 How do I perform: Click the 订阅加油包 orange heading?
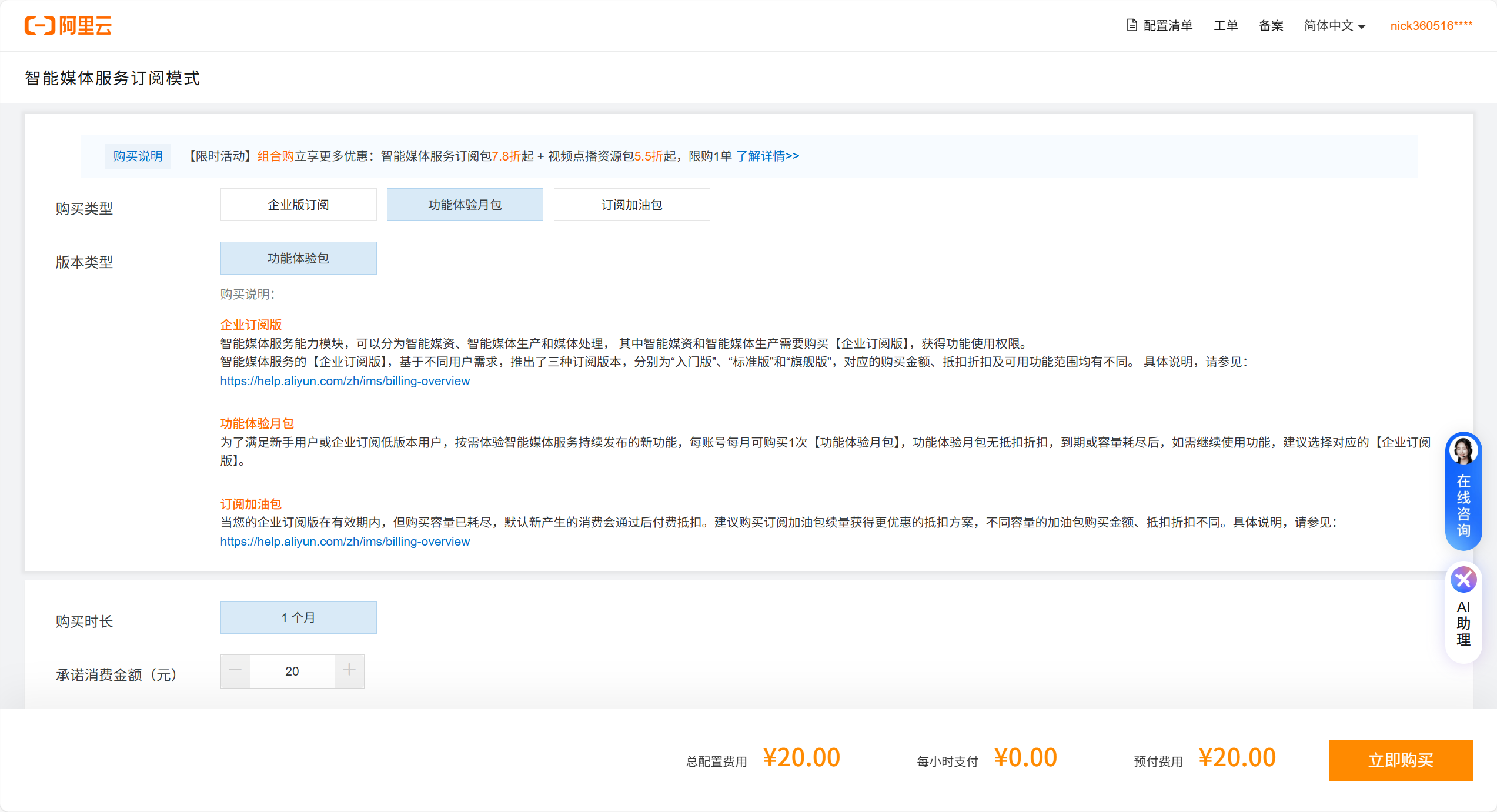pos(251,504)
